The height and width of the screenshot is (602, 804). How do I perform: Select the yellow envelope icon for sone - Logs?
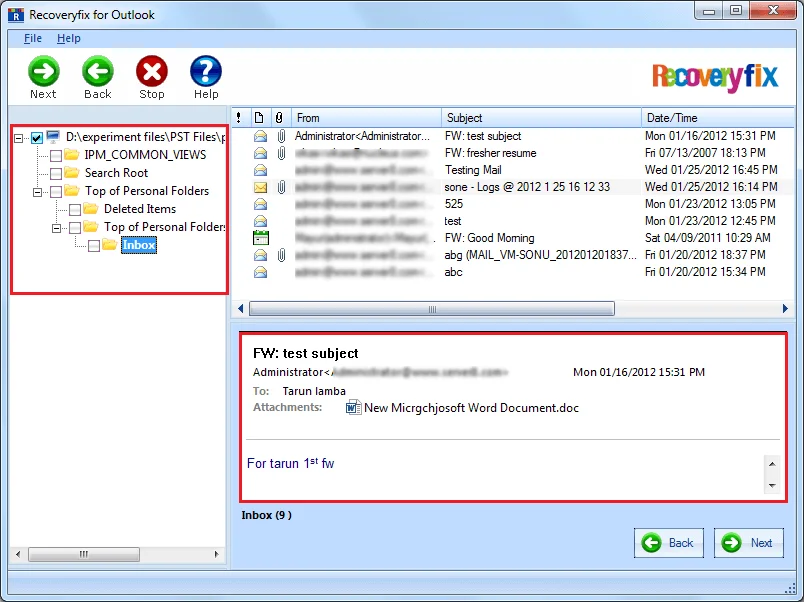(x=260, y=187)
